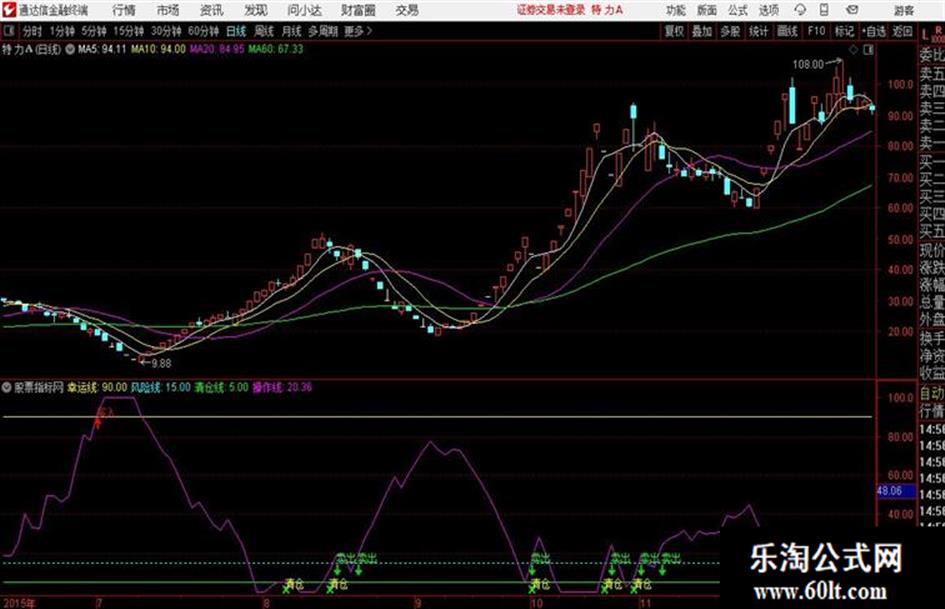
Task: Click the 复权 toolbar button
Action: point(674,31)
